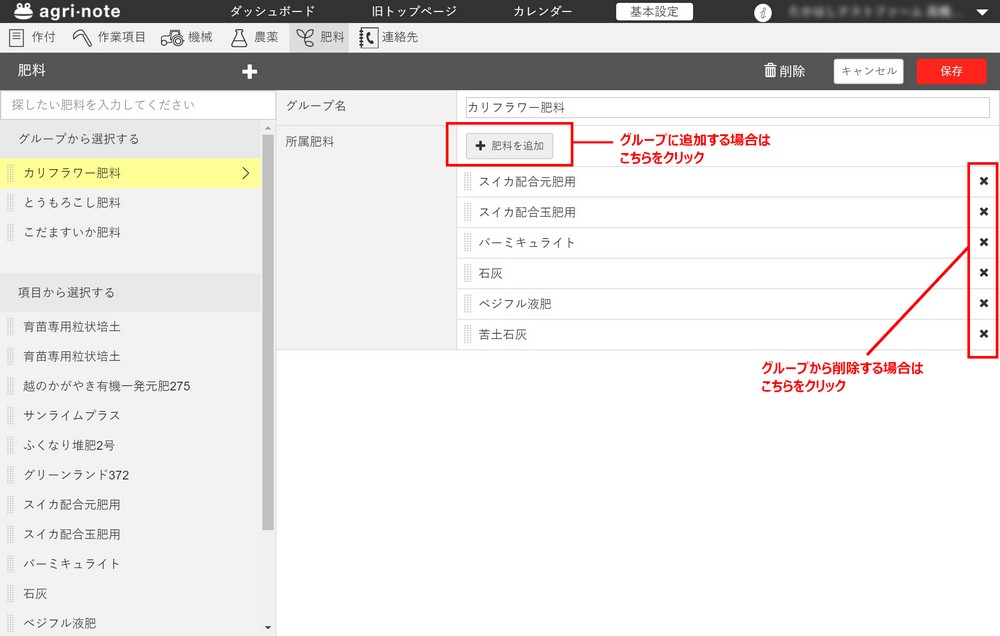Focus the fertilizer search input field

point(137,105)
